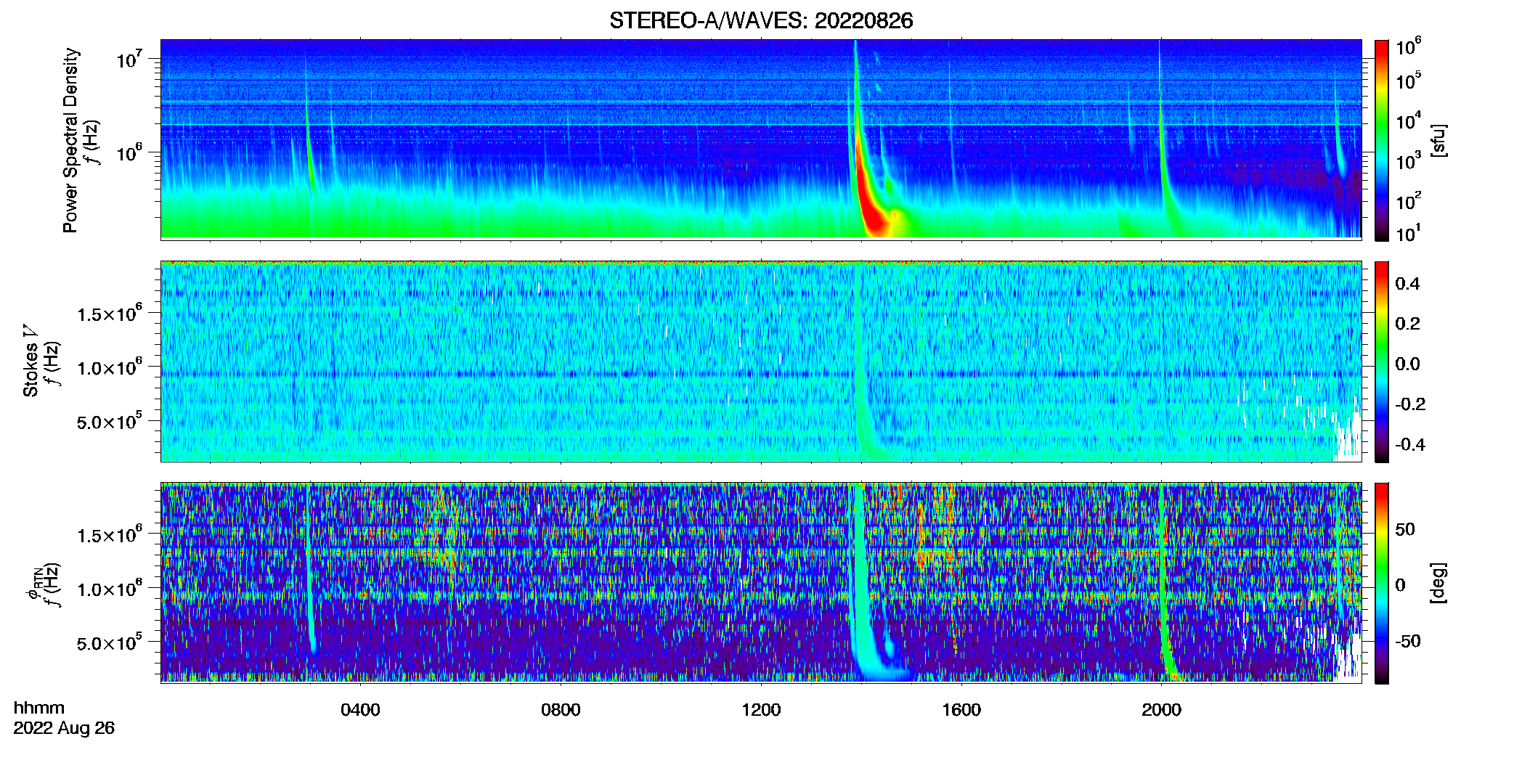The height and width of the screenshot is (784, 1522).
Task: Select the φ RTN axis label
Action: 33,583
